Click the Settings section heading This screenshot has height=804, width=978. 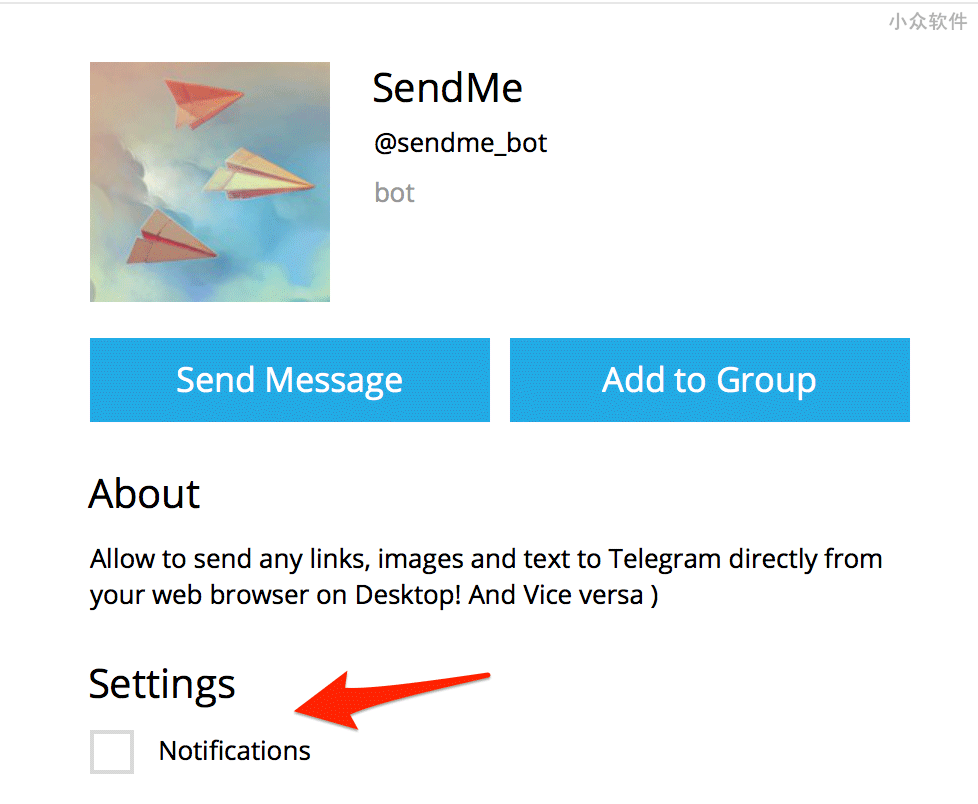tap(162, 684)
